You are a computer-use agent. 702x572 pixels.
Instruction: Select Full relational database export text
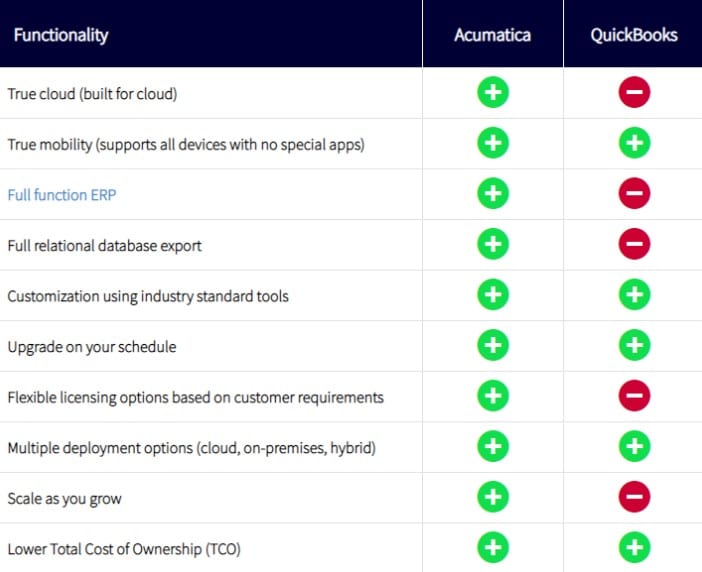tap(104, 246)
